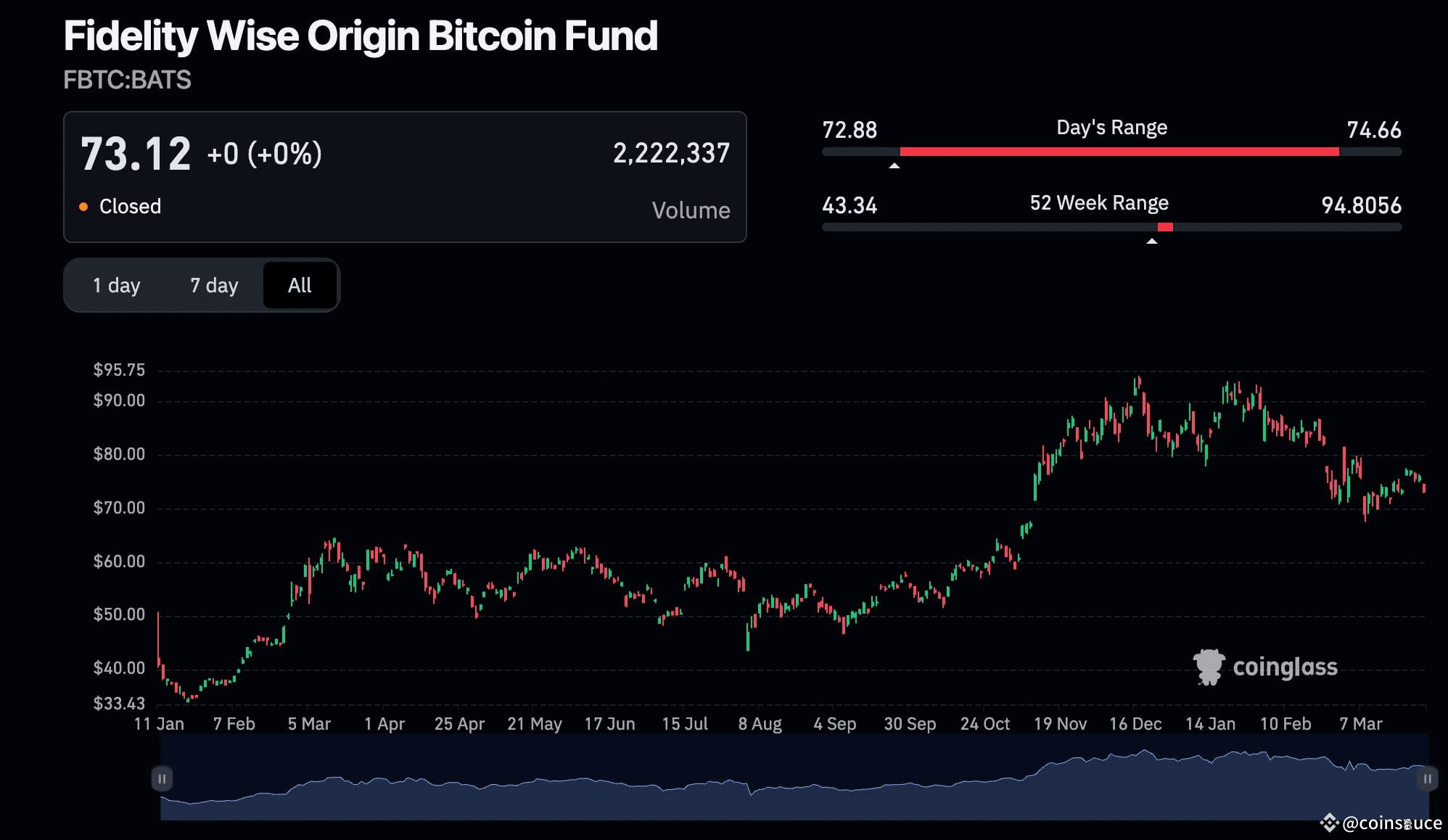This screenshot has width=1448, height=840.
Task: Select the 1 day time range
Action: [118, 285]
